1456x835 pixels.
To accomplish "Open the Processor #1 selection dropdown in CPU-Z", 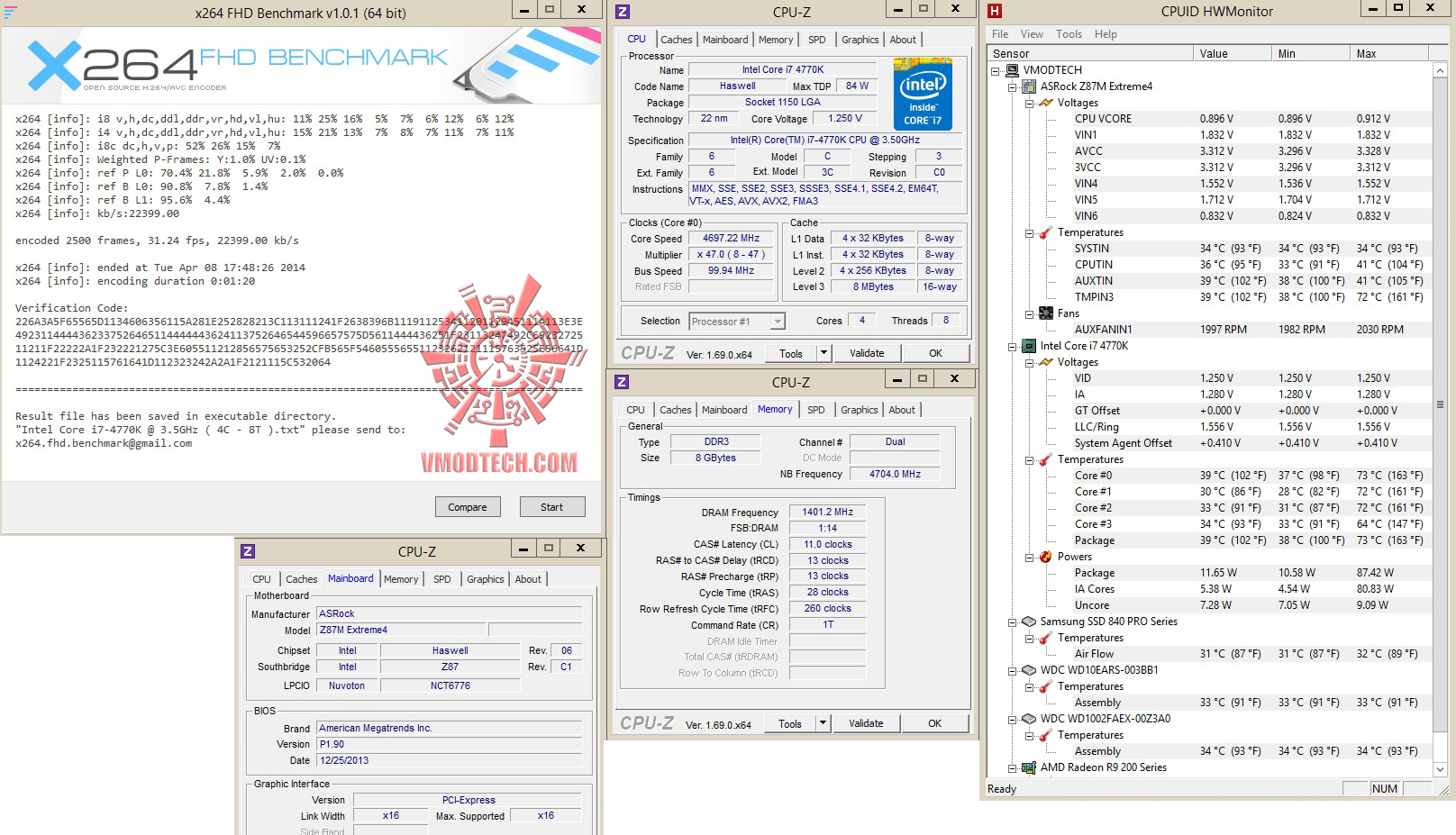I will point(778,322).
